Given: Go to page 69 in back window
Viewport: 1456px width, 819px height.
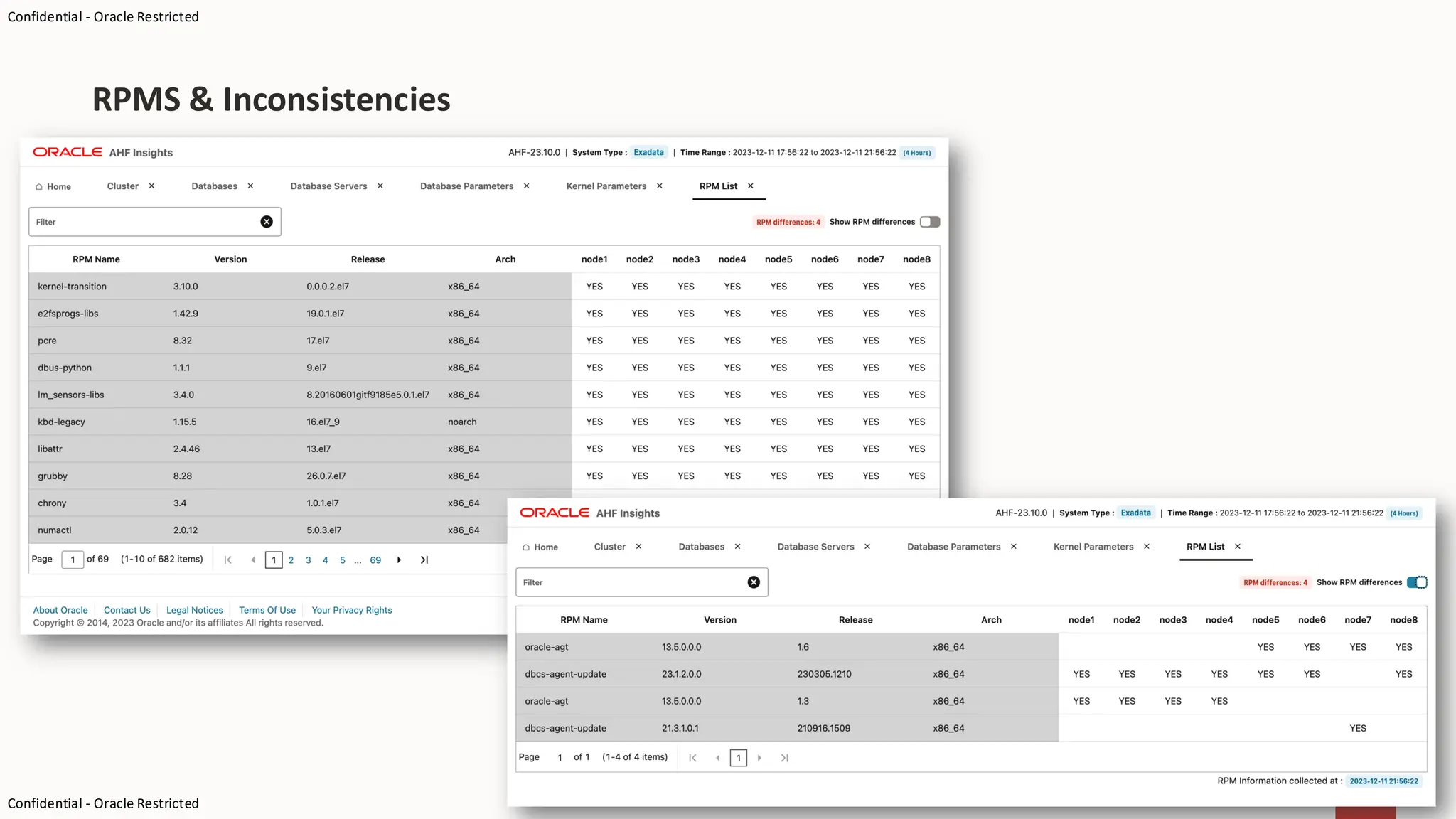Looking at the screenshot, I should click(375, 560).
